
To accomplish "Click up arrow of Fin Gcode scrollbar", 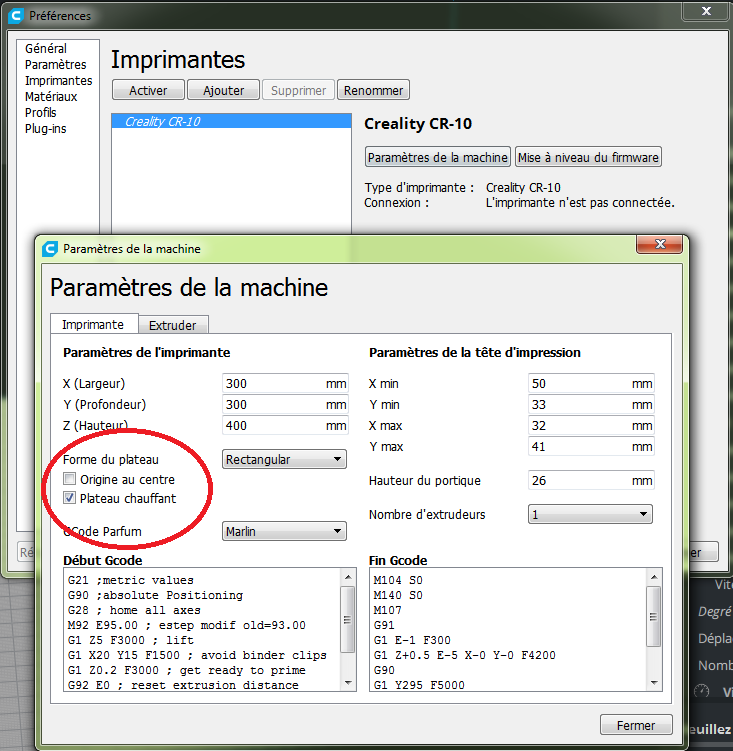I will [654, 577].
